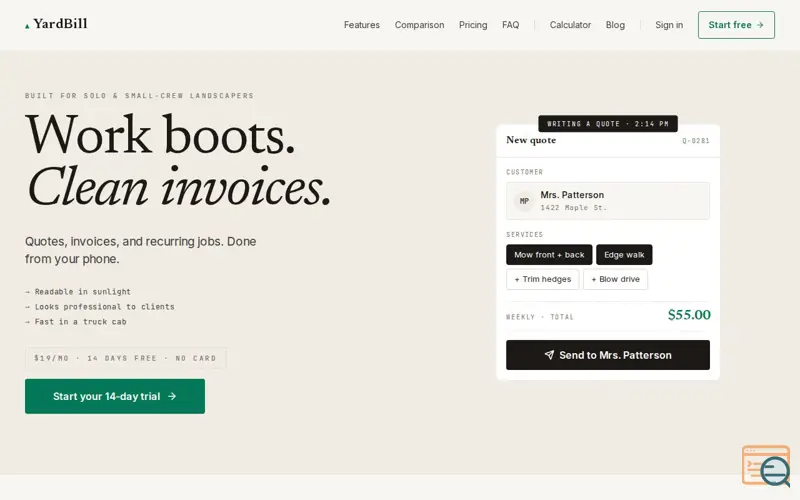This screenshot has width=800, height=500.
Task: Click the Start your 14-day trial button
Action: pos(115,396)
